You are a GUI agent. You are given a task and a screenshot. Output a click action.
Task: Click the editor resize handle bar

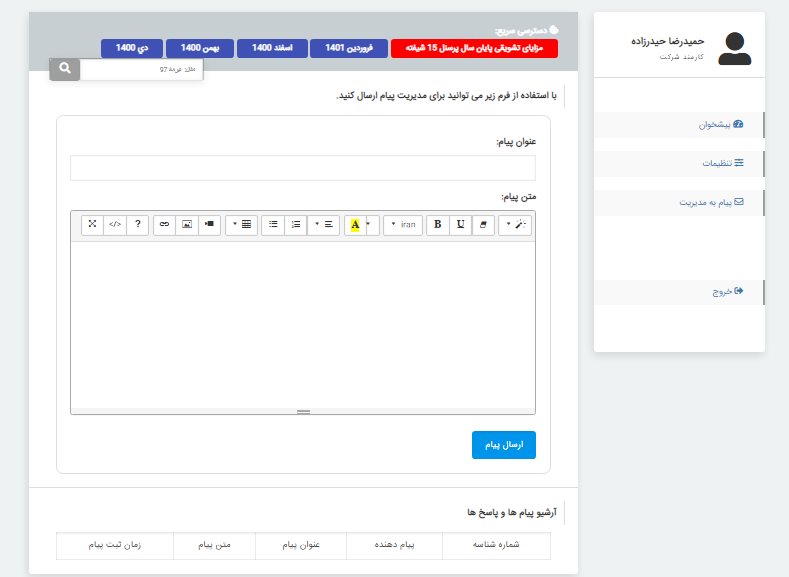point(303,411)
